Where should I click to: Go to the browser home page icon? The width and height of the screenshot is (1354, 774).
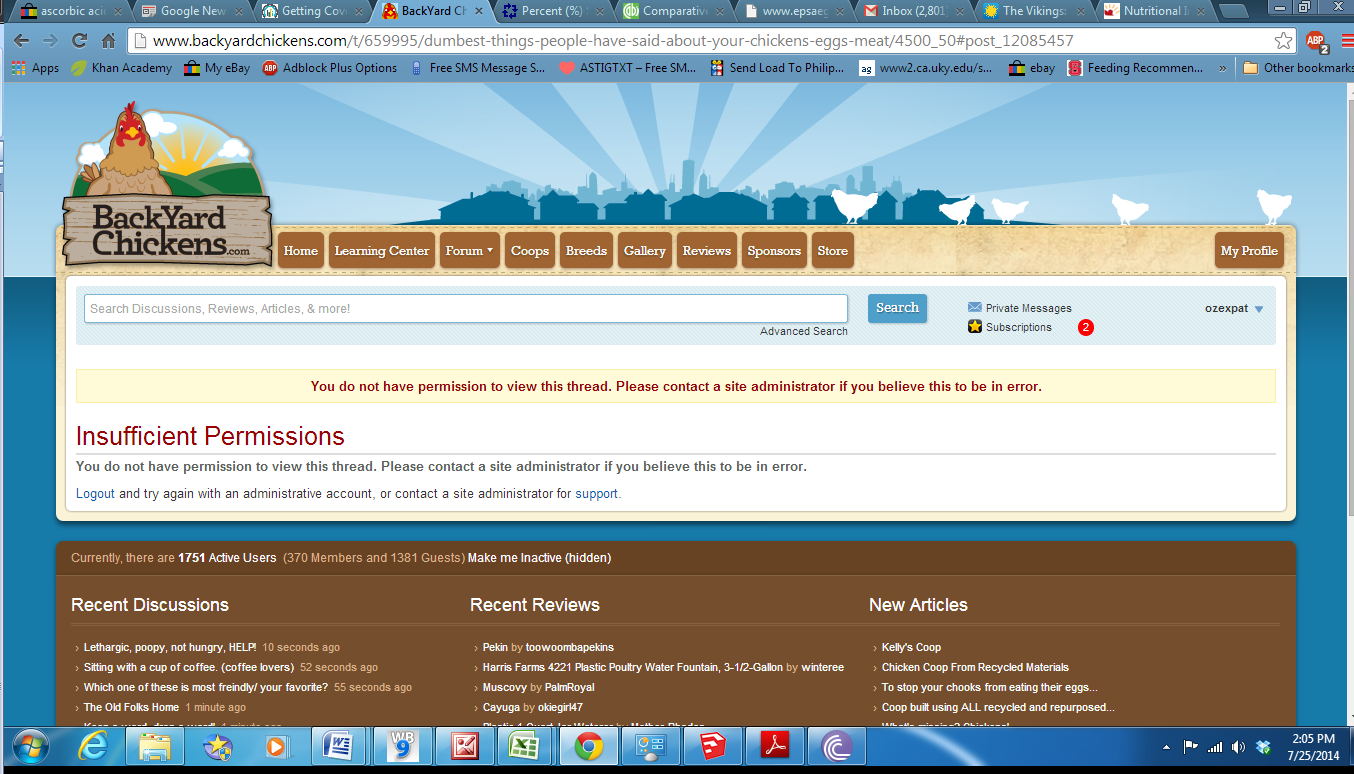click(109, 41)
